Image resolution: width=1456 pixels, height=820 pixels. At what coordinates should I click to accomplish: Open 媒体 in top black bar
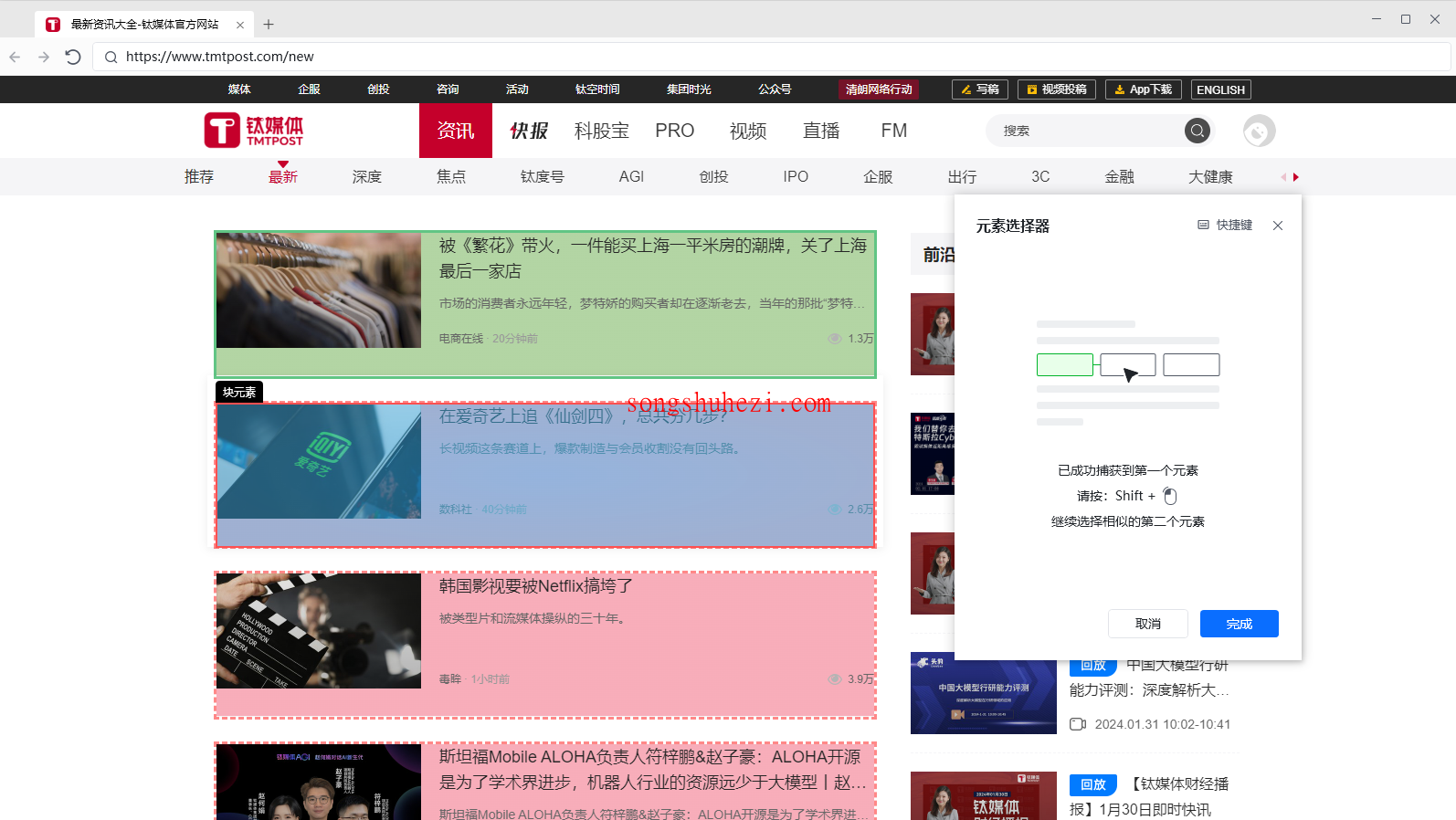(x=239, y=89)
